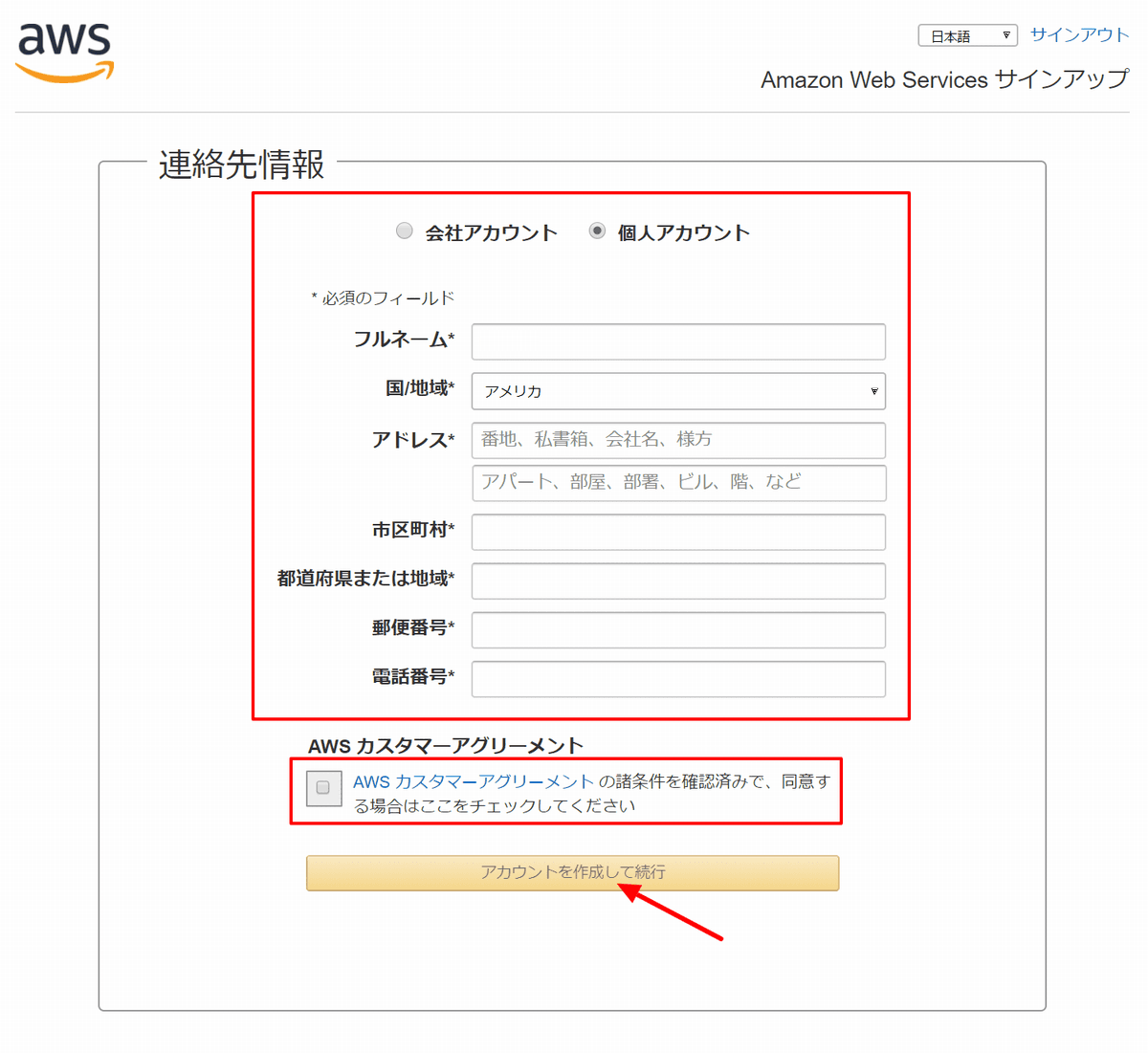
Task: Click the country dropdown arrow icon
Action: pyautogui.click(x=873, y=391)
